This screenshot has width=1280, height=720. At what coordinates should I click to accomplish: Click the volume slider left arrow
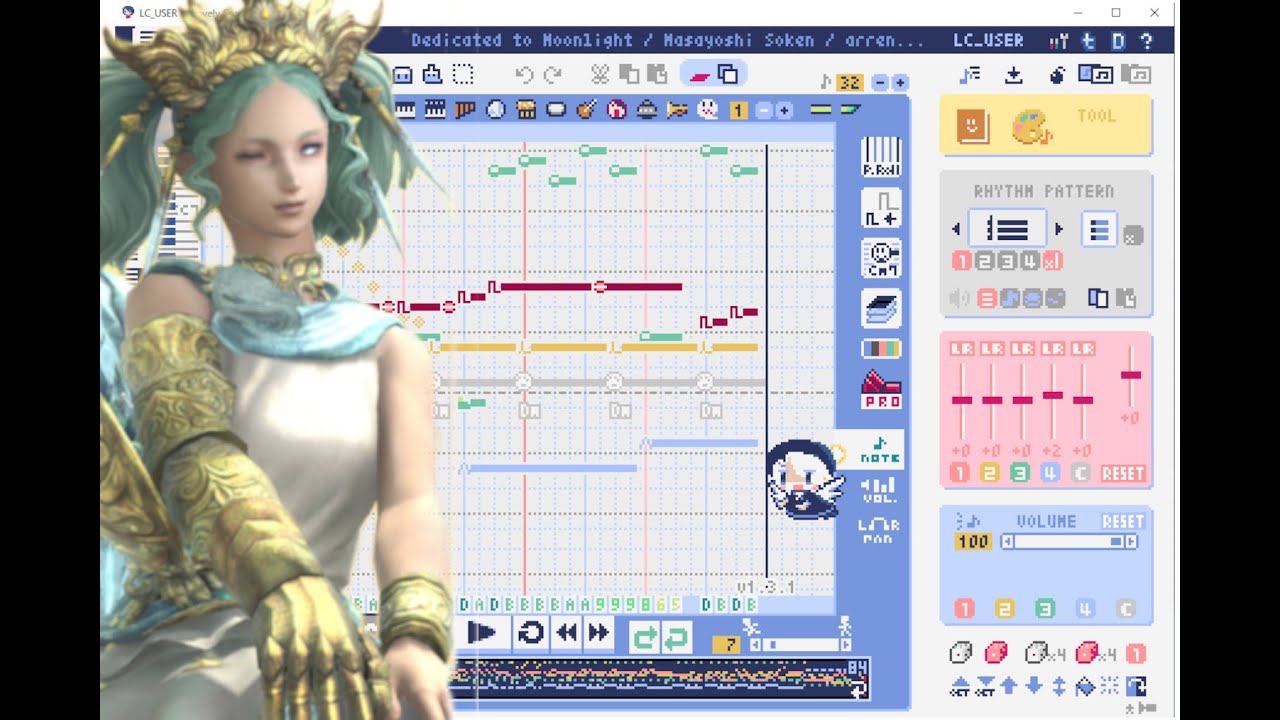click(x=1008, y=542)
